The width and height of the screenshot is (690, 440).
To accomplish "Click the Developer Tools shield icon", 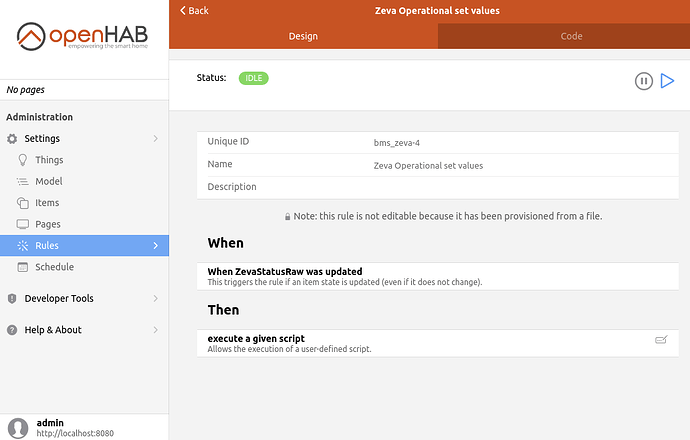I will (12, 299).
